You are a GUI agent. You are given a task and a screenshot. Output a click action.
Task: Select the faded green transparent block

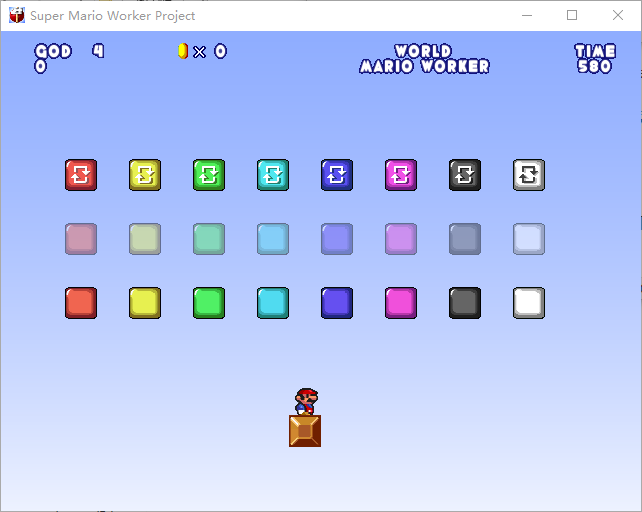[x=209, y=239]
